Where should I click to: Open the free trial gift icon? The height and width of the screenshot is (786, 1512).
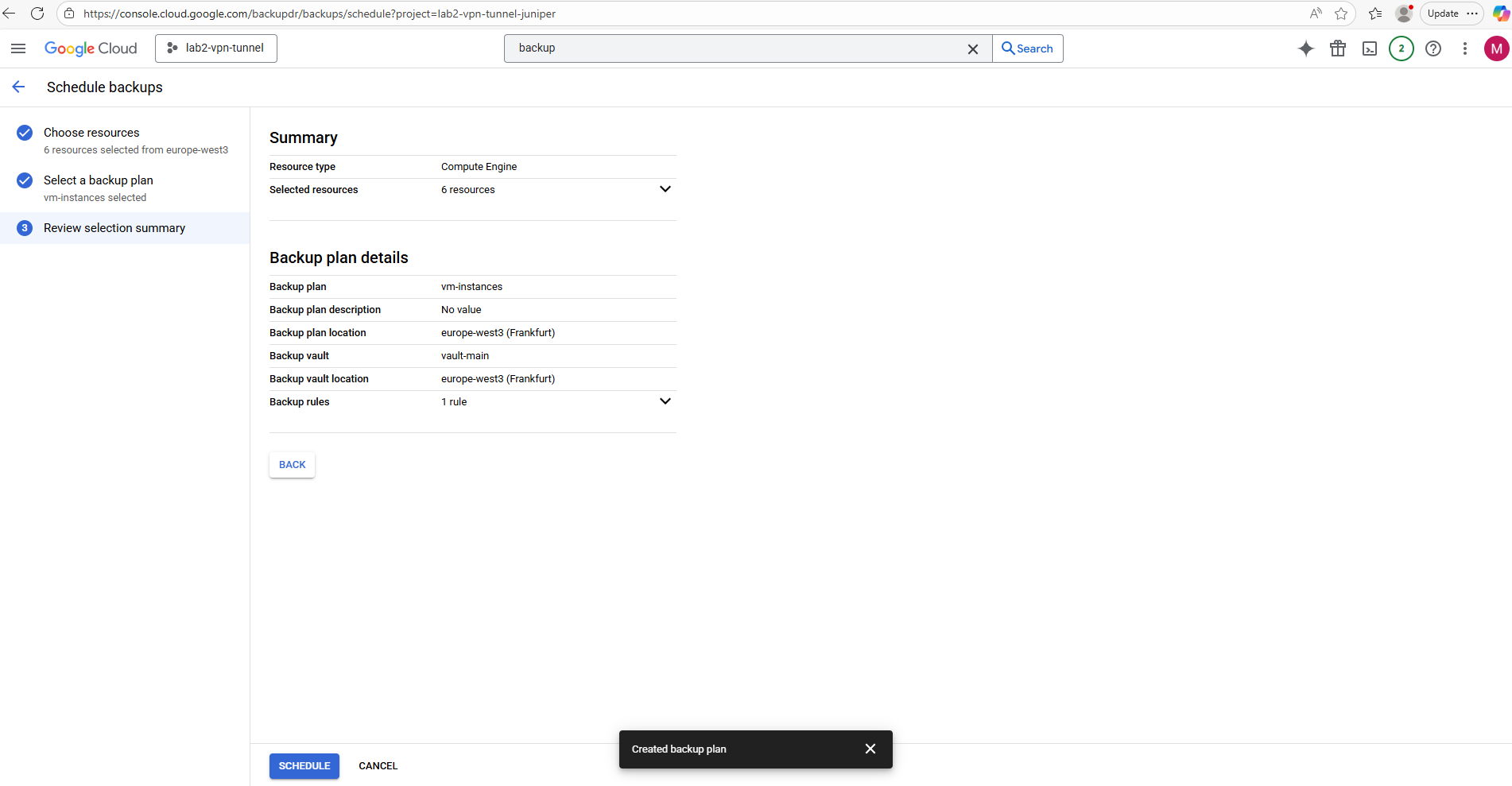[1337, 48]
